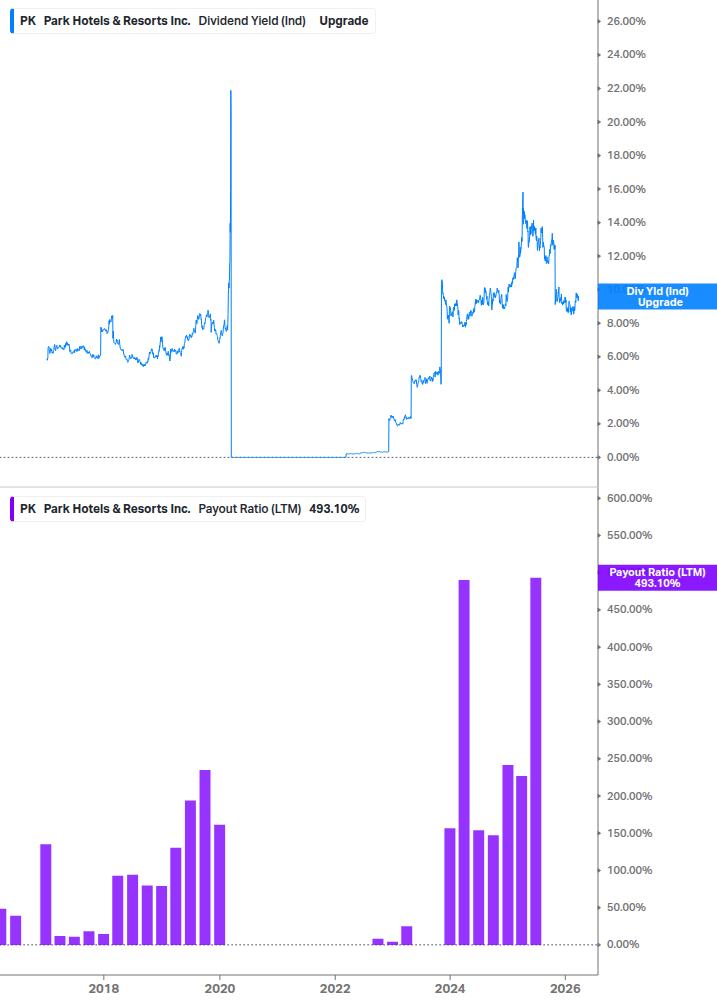This screenshot has width=717, height=1005.
Task: Select the 2024 year label on the timeline
Action: (x=450, y=988)
